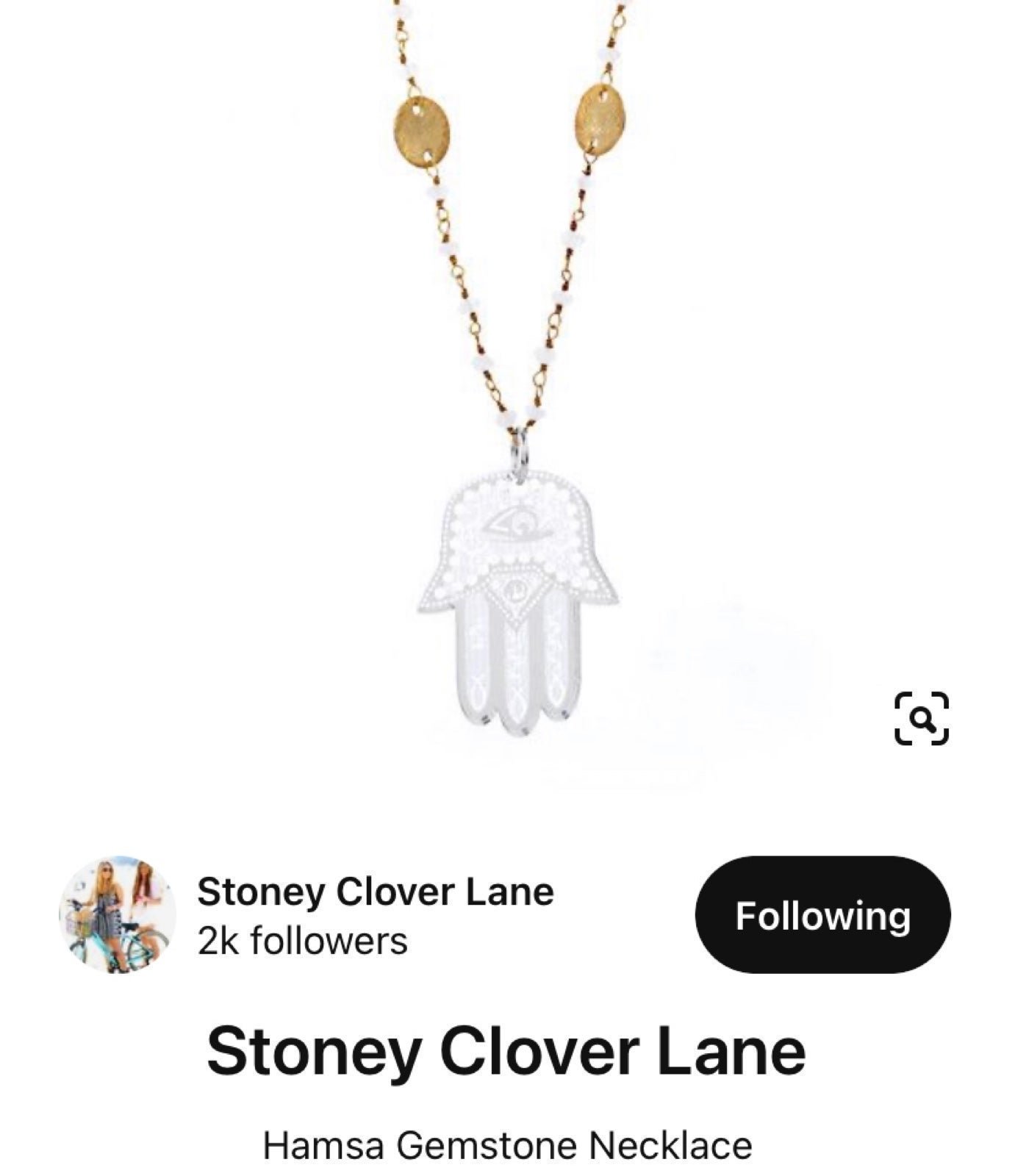
Task: Tap the 2k followers count
Action: [302, 940]
